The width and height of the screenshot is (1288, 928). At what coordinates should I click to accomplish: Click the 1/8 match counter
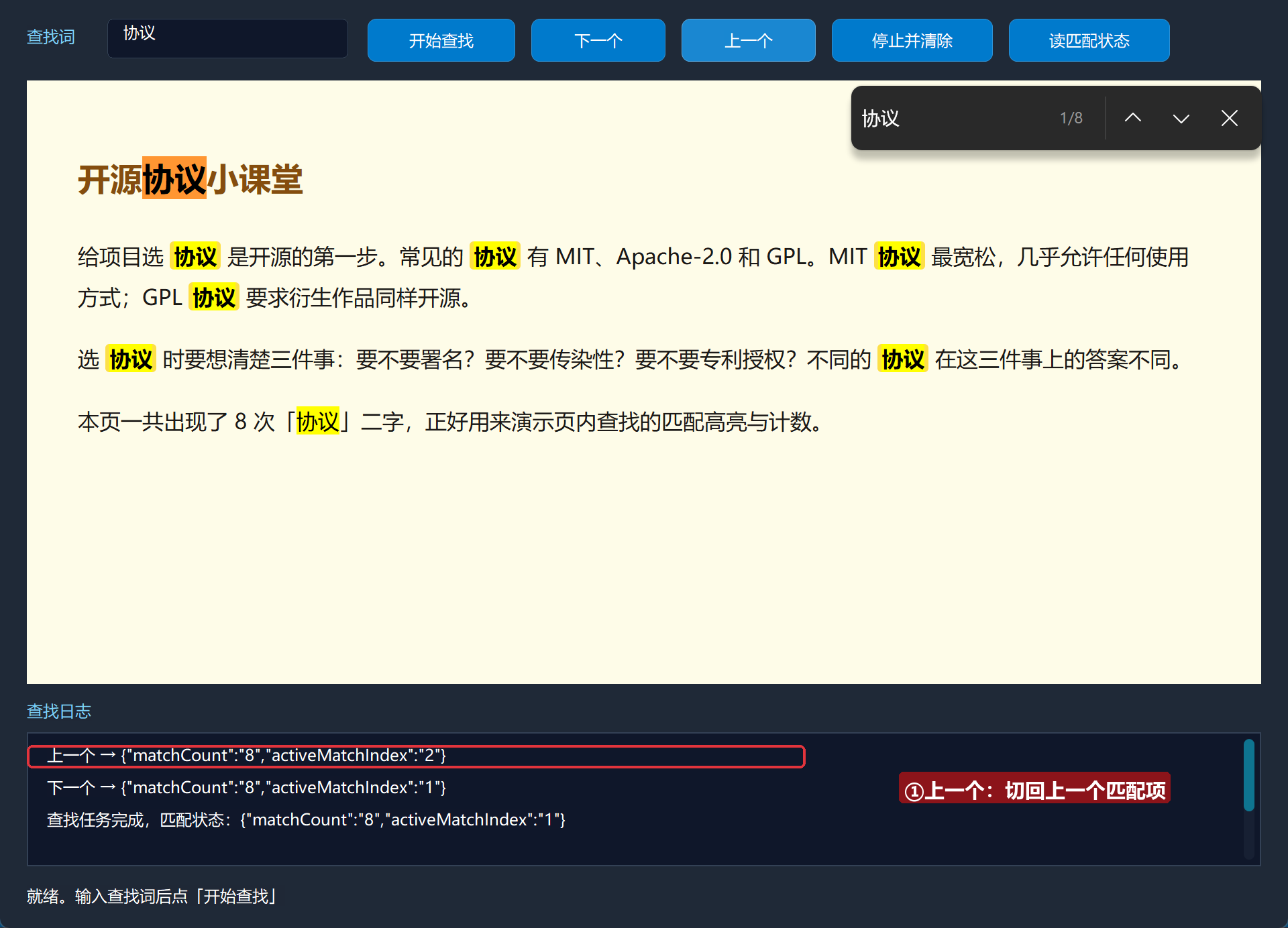1071,118
